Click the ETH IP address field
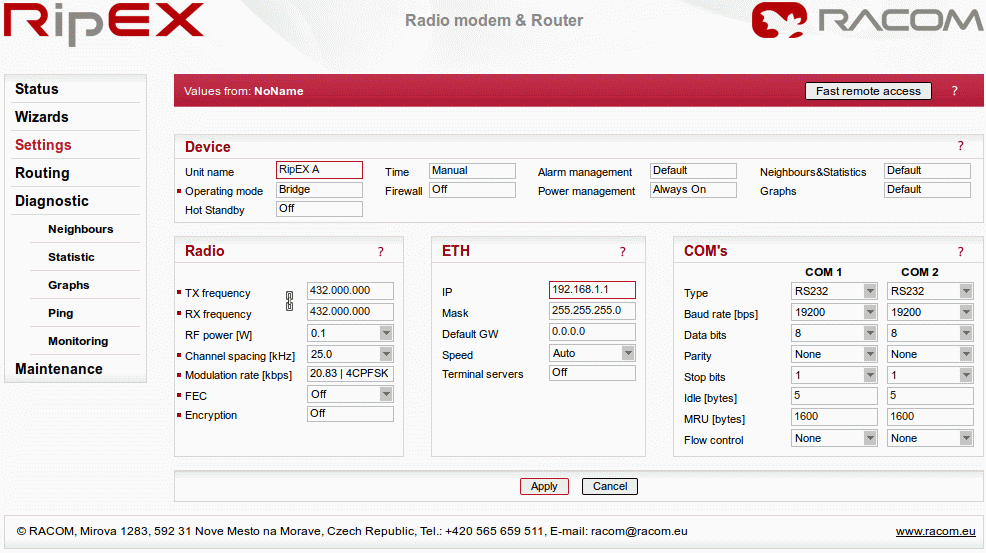 pyautogui.click(x=592, y=290)
